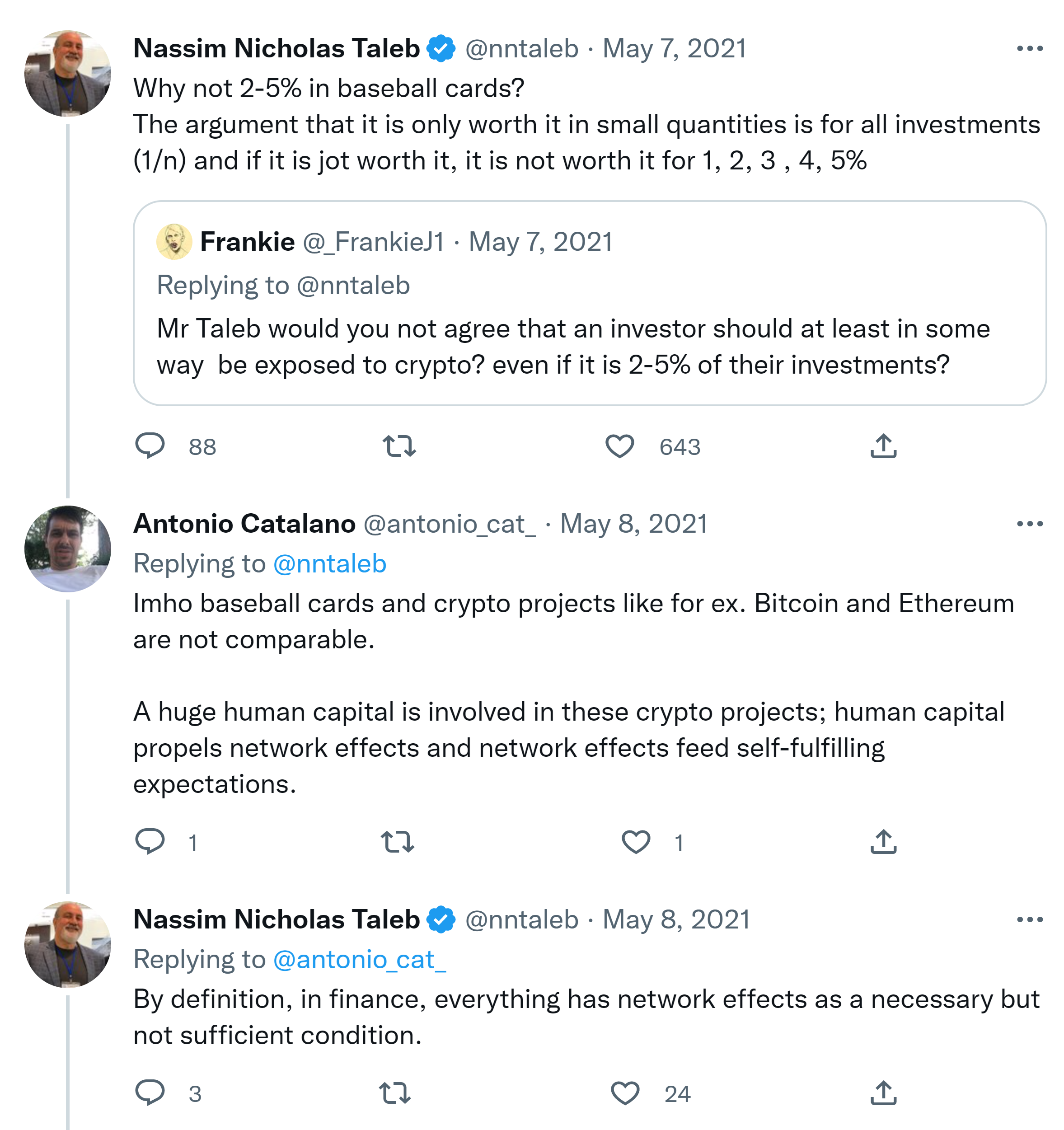Viewport: 1064px width, 1130px height.
Task: Retweet Taleb's network effects tweet
Action: coord(395,1092)
